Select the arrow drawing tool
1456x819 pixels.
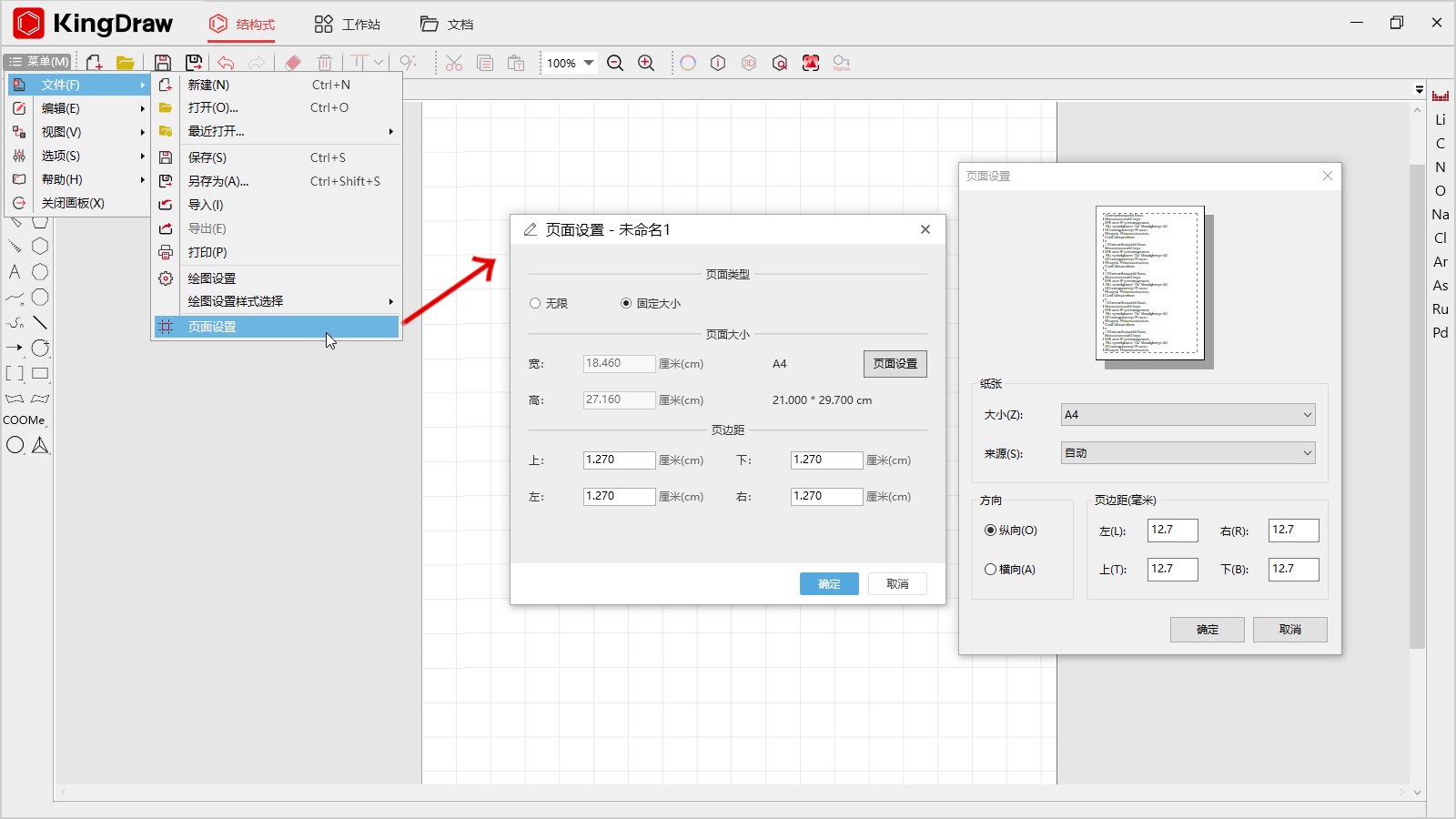click(15, 348)
